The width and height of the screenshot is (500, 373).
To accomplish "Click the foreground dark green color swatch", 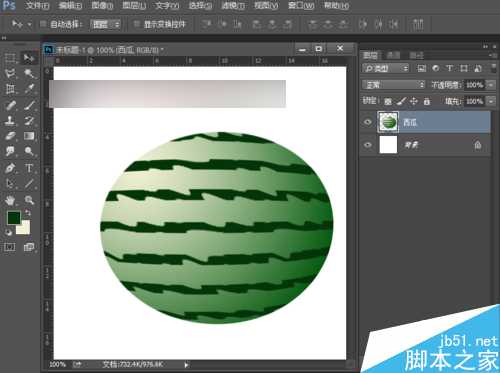I will pyautogui.click(x=14, y=218).
